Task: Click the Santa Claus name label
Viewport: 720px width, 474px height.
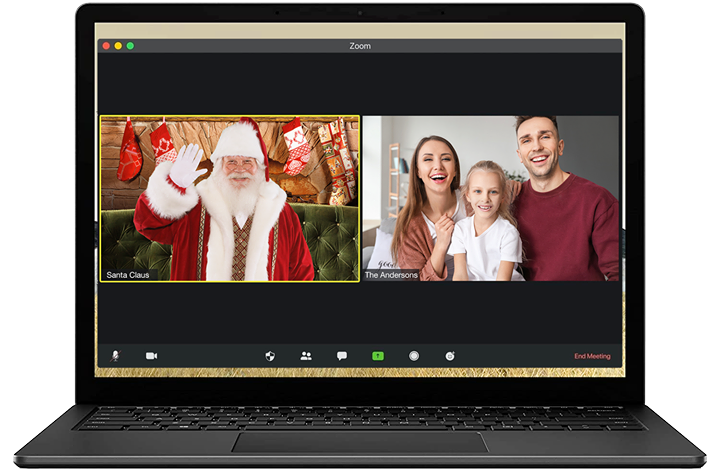Action: 128,275
